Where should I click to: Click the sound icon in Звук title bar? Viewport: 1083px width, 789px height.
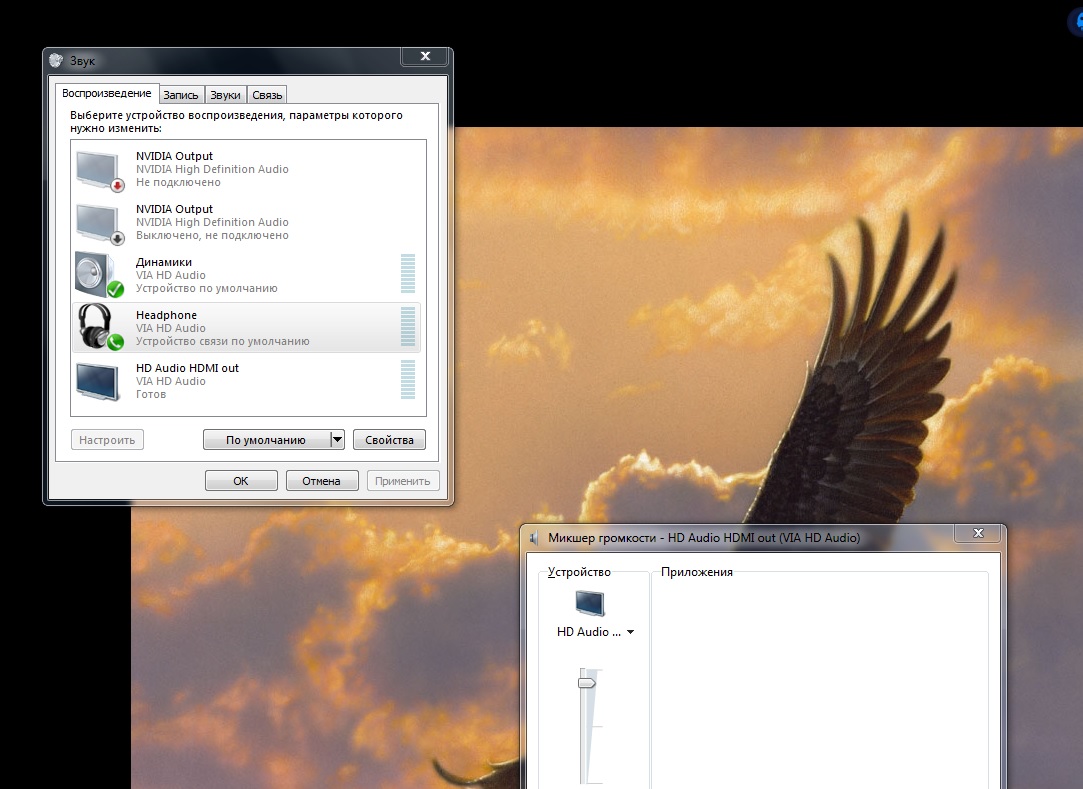click(56, 61)
